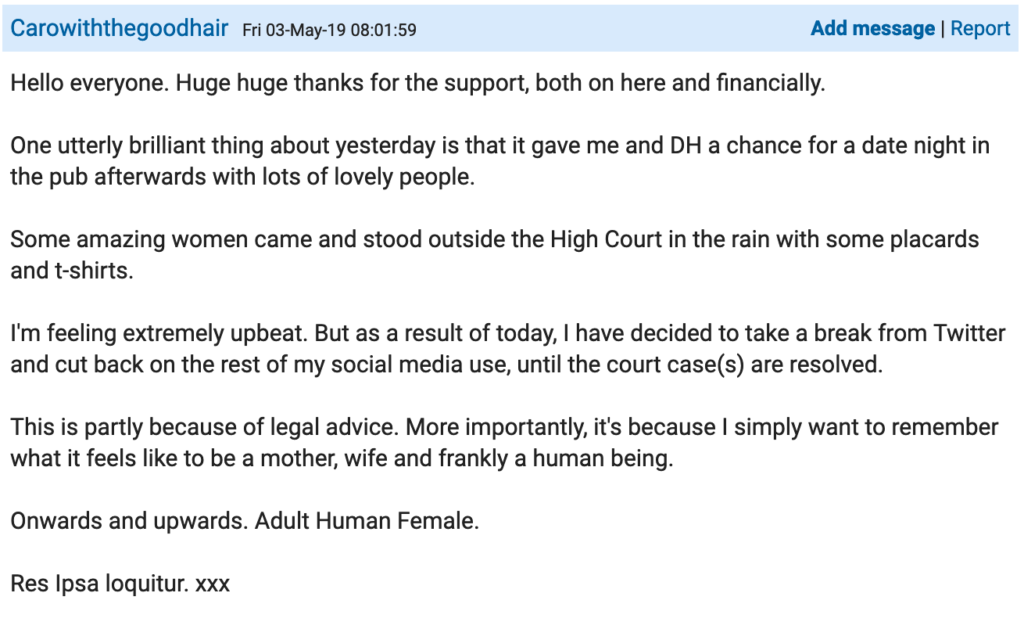Click the separator between Add message and Report

942,29
